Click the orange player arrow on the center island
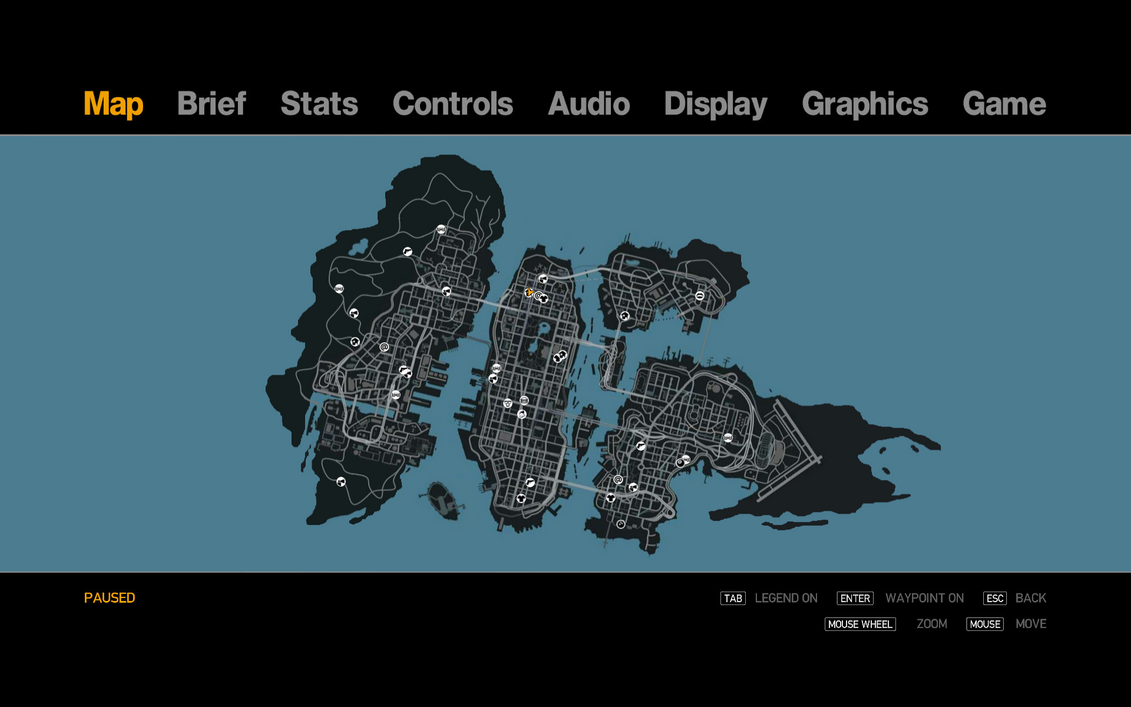The width and height of the screenshot is (1131, 707). tap(529, 292)
